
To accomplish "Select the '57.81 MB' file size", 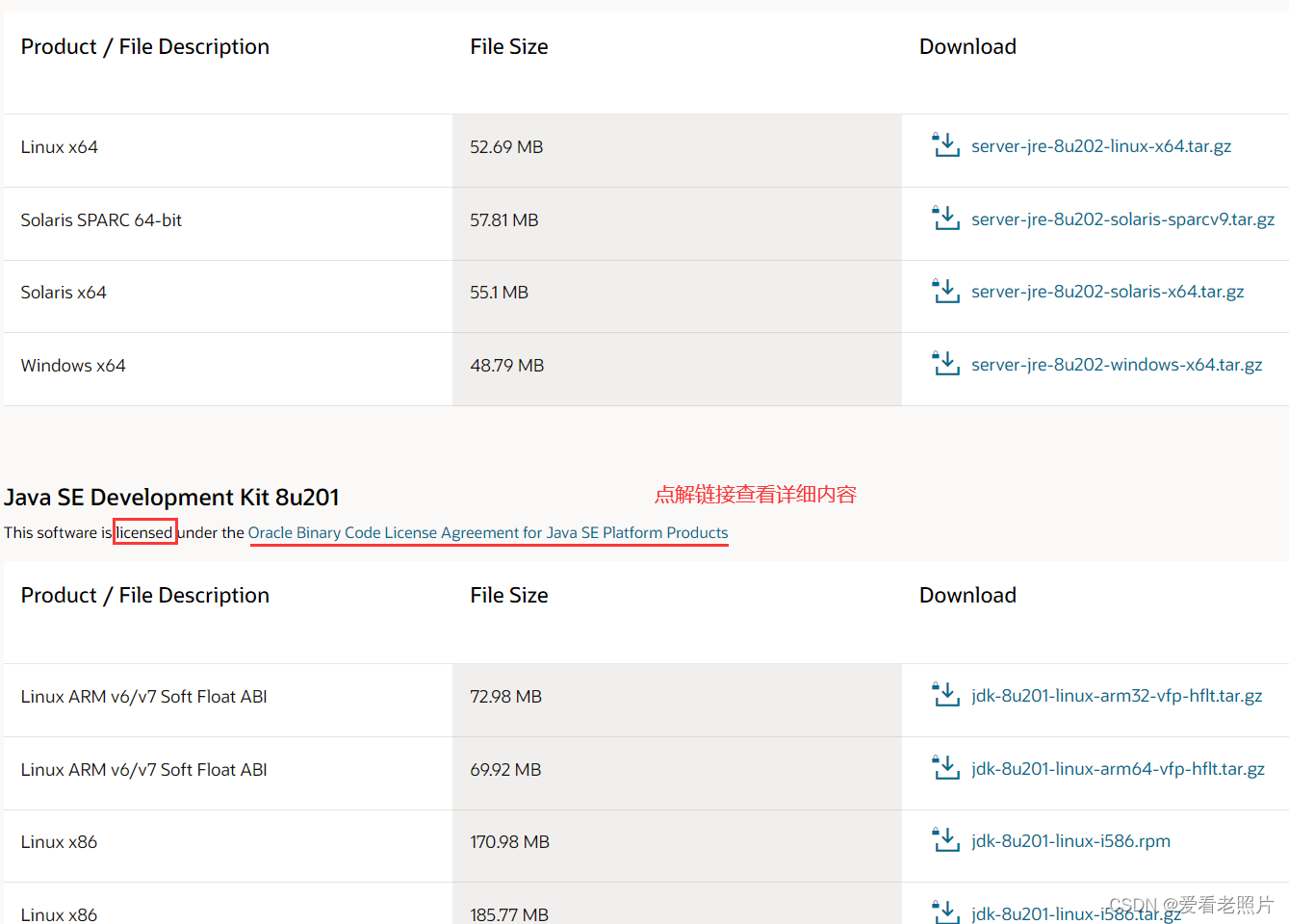I will click(x=504, y=220).
